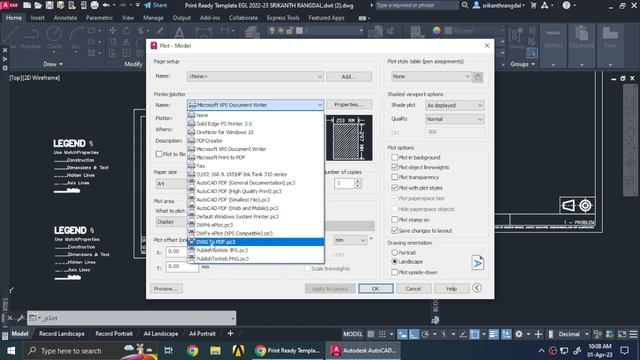This screenshot has height=360, width=640.
Task: Select DWG To PDF.pc3 in the printer list
Action: (x=256, y=242)
